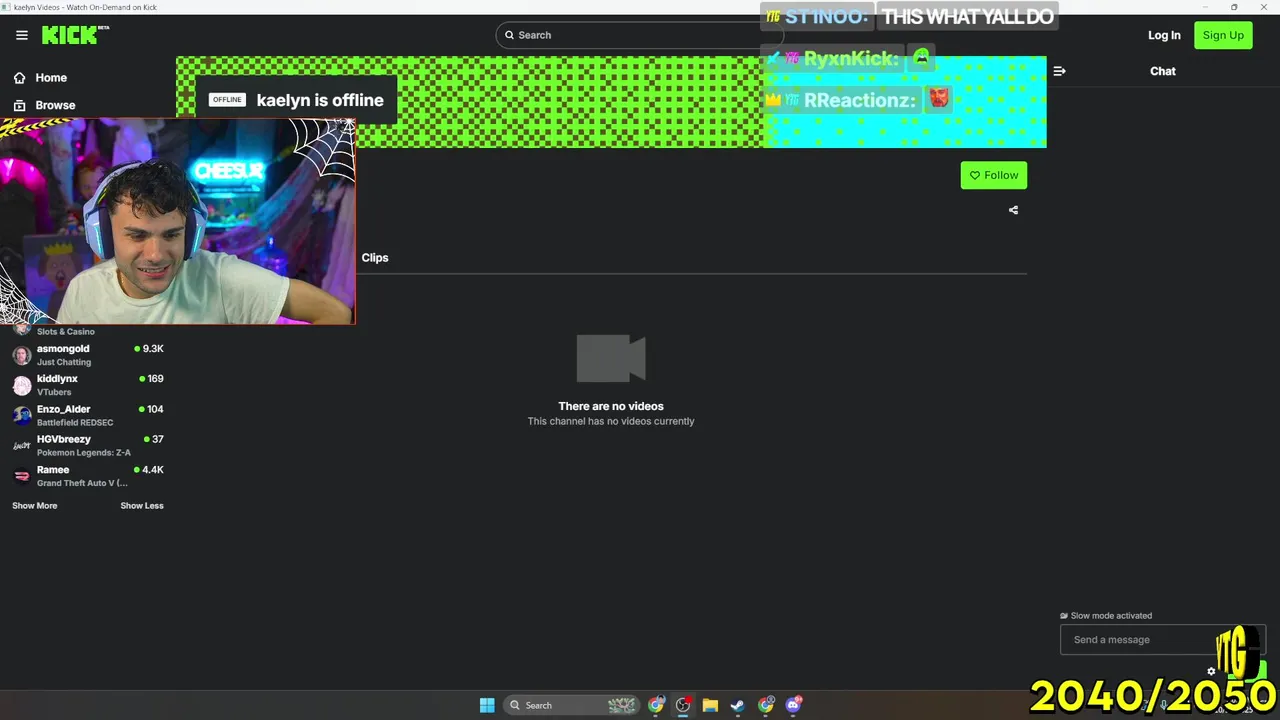Click the 'Slow mode activated' notice
This screenshot has width=1280, height=720.
1106,616
